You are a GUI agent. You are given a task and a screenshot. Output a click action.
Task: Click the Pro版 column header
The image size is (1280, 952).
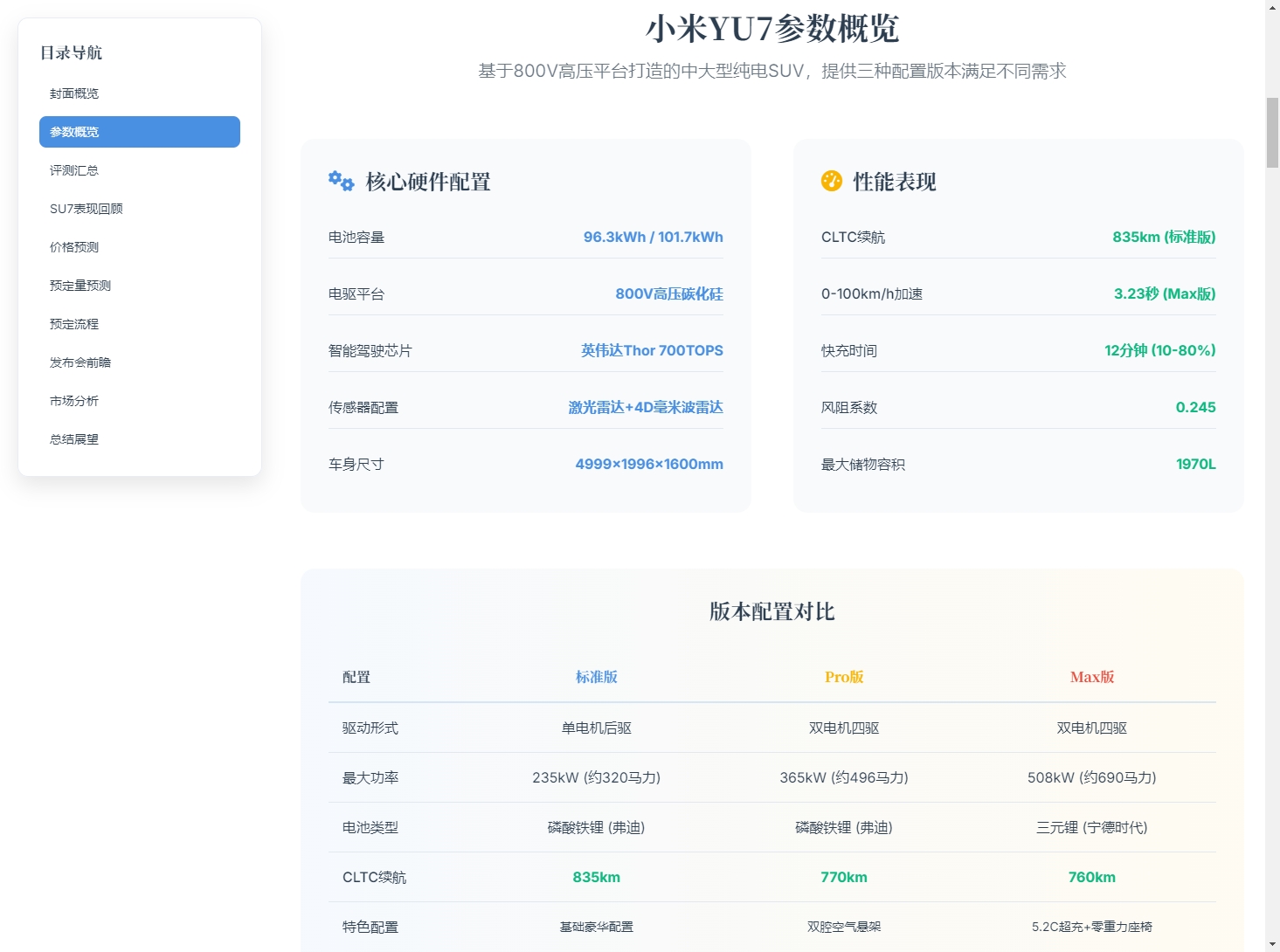click(844, 677)
